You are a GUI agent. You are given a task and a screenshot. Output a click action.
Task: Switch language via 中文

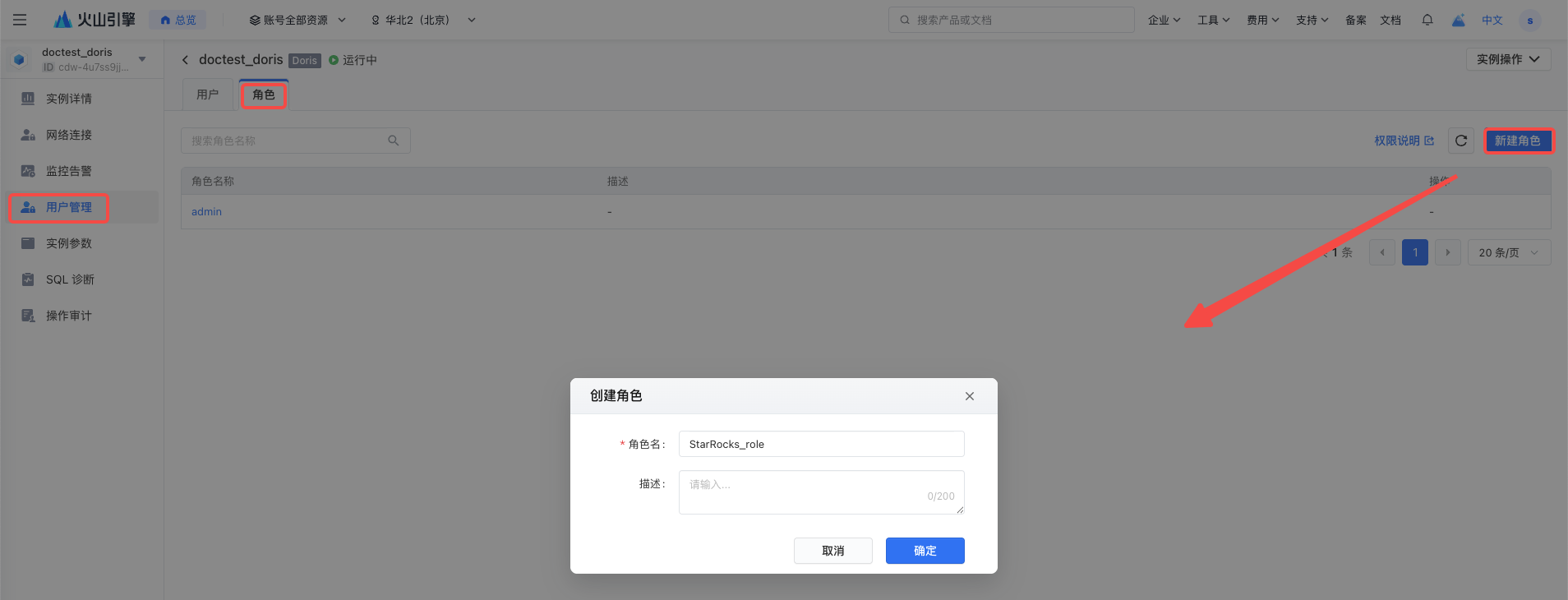click(x=1492, y=20)
